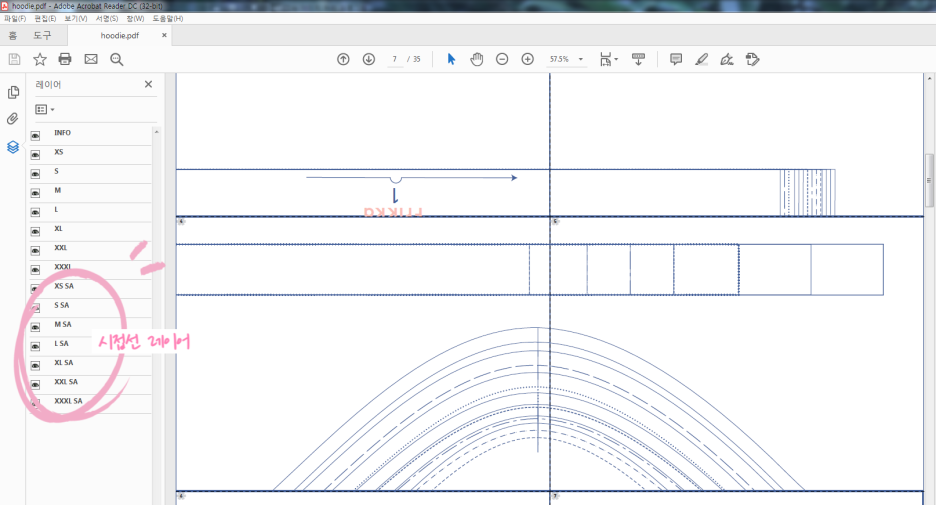Go to next page arrow icon

pyautogui.click(x=369, y=59)
